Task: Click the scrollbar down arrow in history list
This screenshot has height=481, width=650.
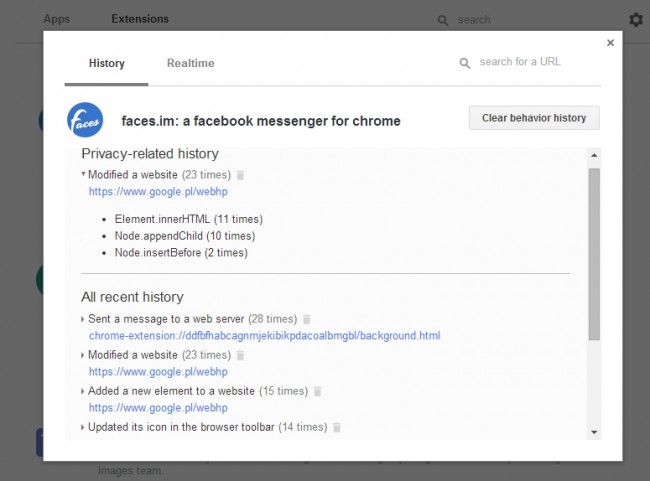Action: pos(594,432)
